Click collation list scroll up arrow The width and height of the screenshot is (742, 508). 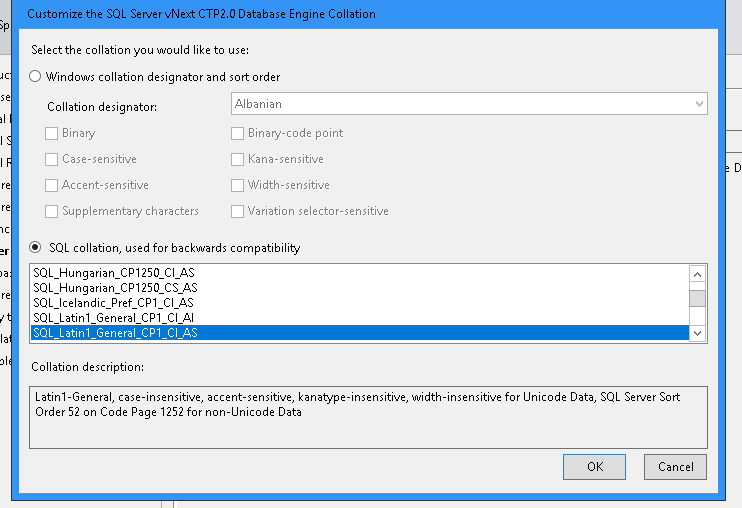[698, 274]
